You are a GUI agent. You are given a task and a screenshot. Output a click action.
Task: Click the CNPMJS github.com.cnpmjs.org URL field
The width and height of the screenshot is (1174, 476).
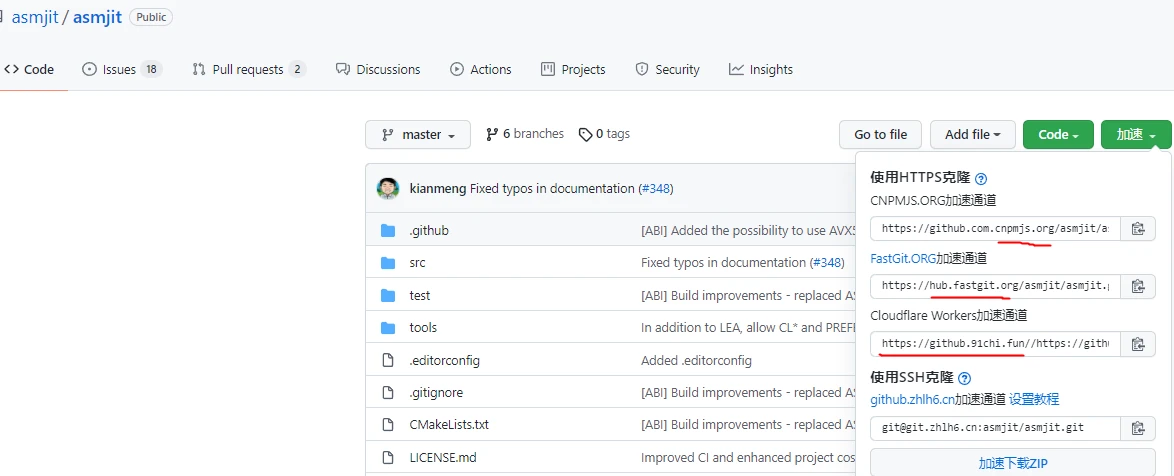click(x=995, y=229)
